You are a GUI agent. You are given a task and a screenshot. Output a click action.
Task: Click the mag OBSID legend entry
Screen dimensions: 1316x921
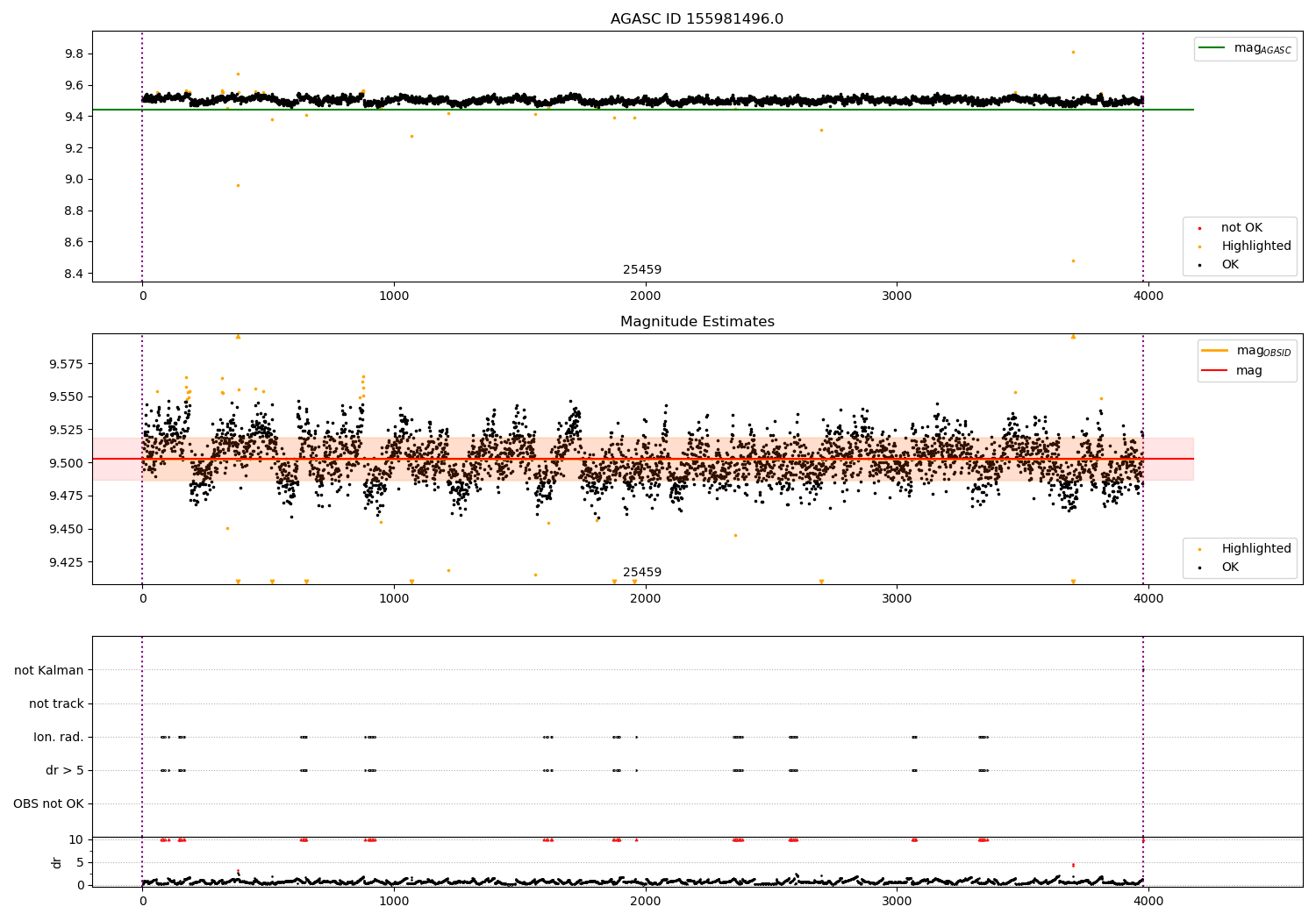click(1247, 351)
